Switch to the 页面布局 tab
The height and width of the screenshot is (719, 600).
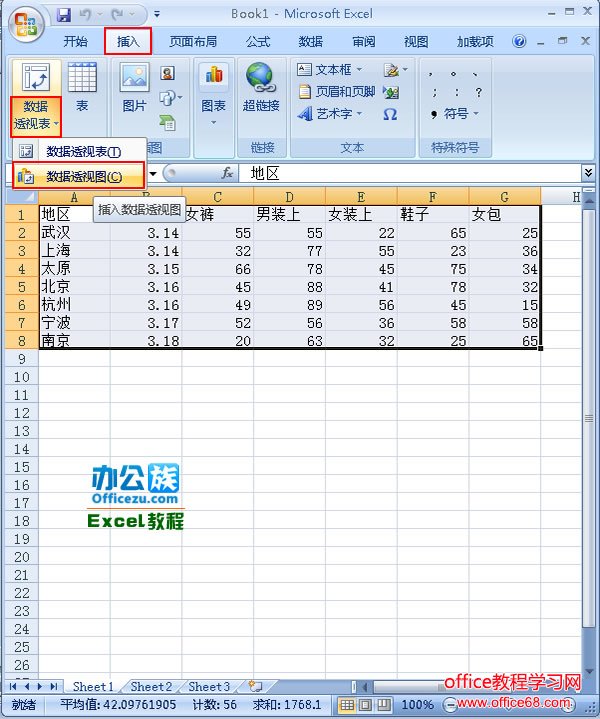pyautogui.click(x=193, y=42)
